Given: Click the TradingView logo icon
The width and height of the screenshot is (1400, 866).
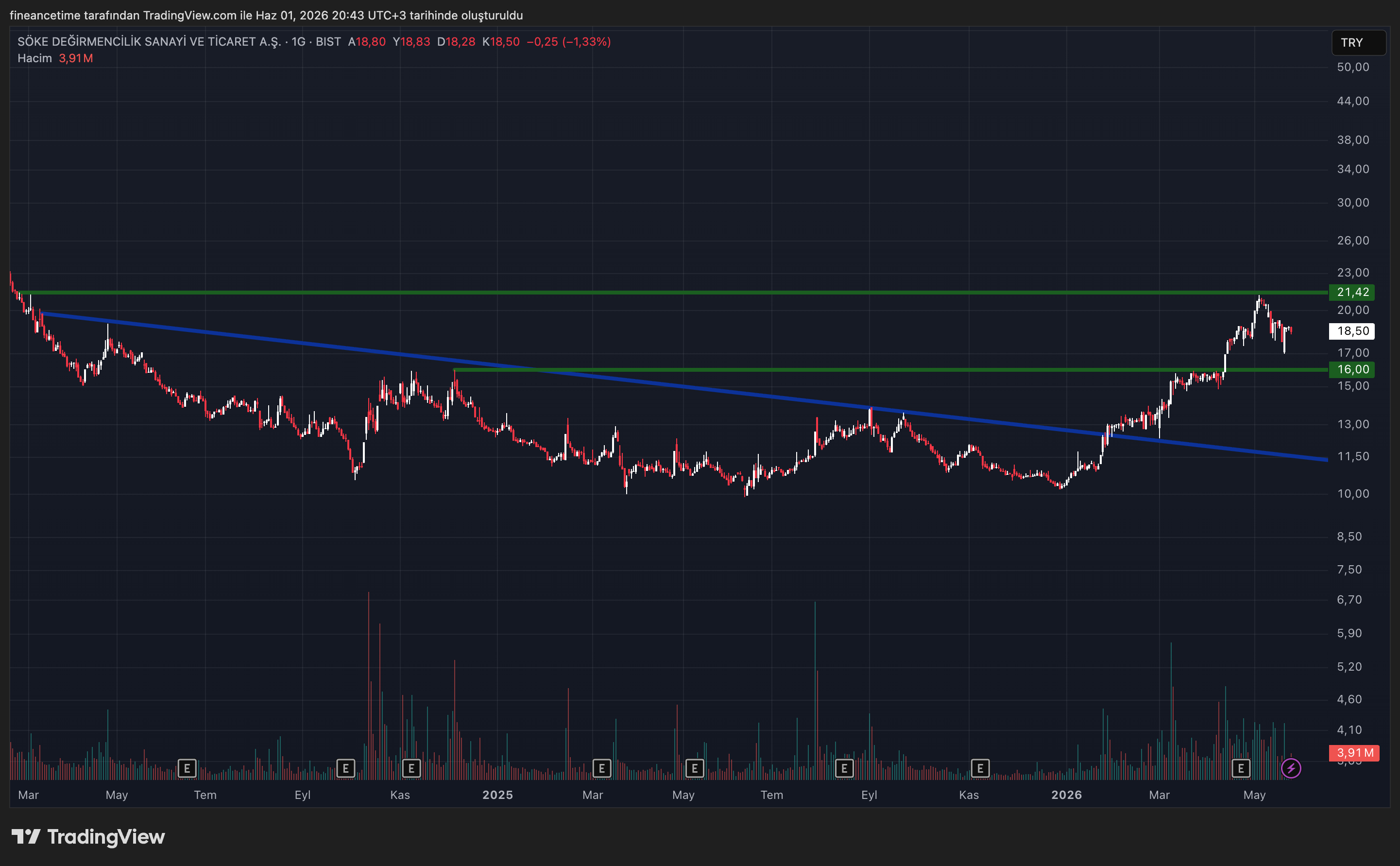Looking at the screenshot, I should (26, 837).
